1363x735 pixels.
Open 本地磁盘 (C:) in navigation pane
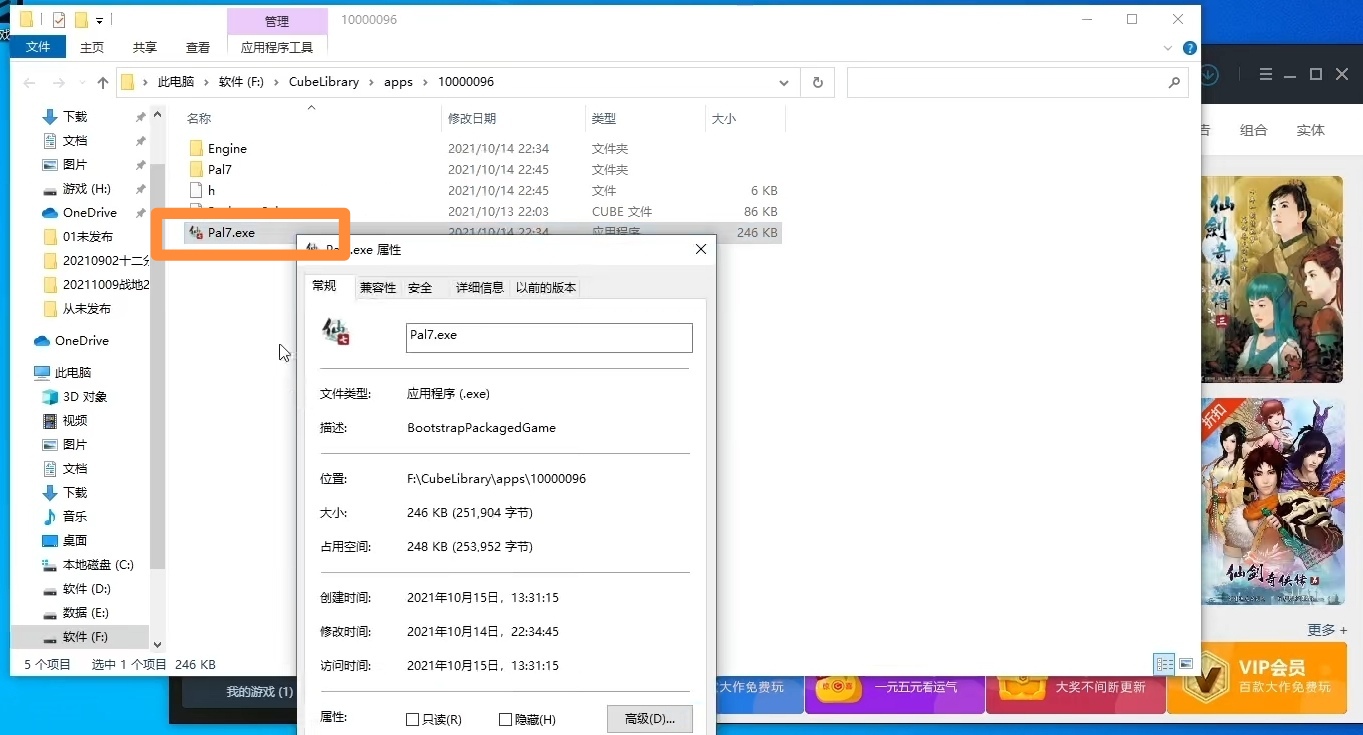click(x=98, y=564)
